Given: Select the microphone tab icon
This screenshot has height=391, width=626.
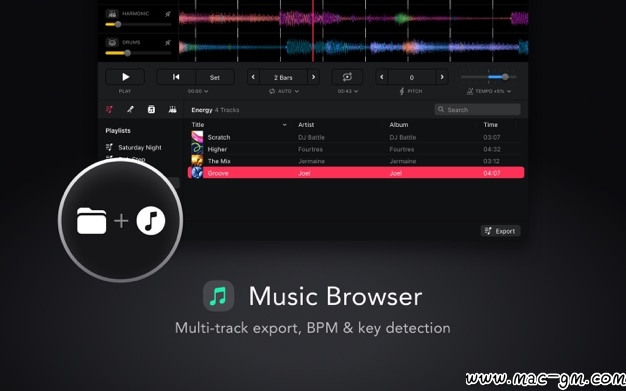Looking at the screenshot, I should 130,109.
